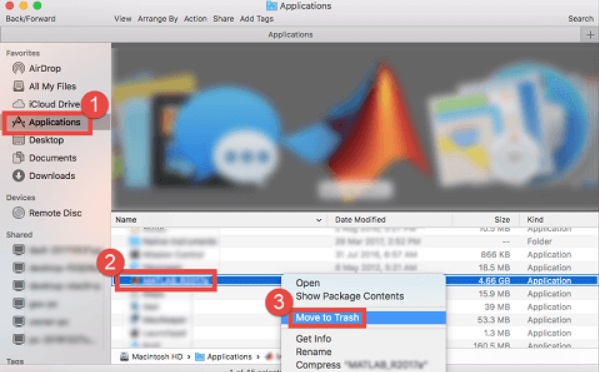Choose Rename from context menu

(x=313, y=352)
